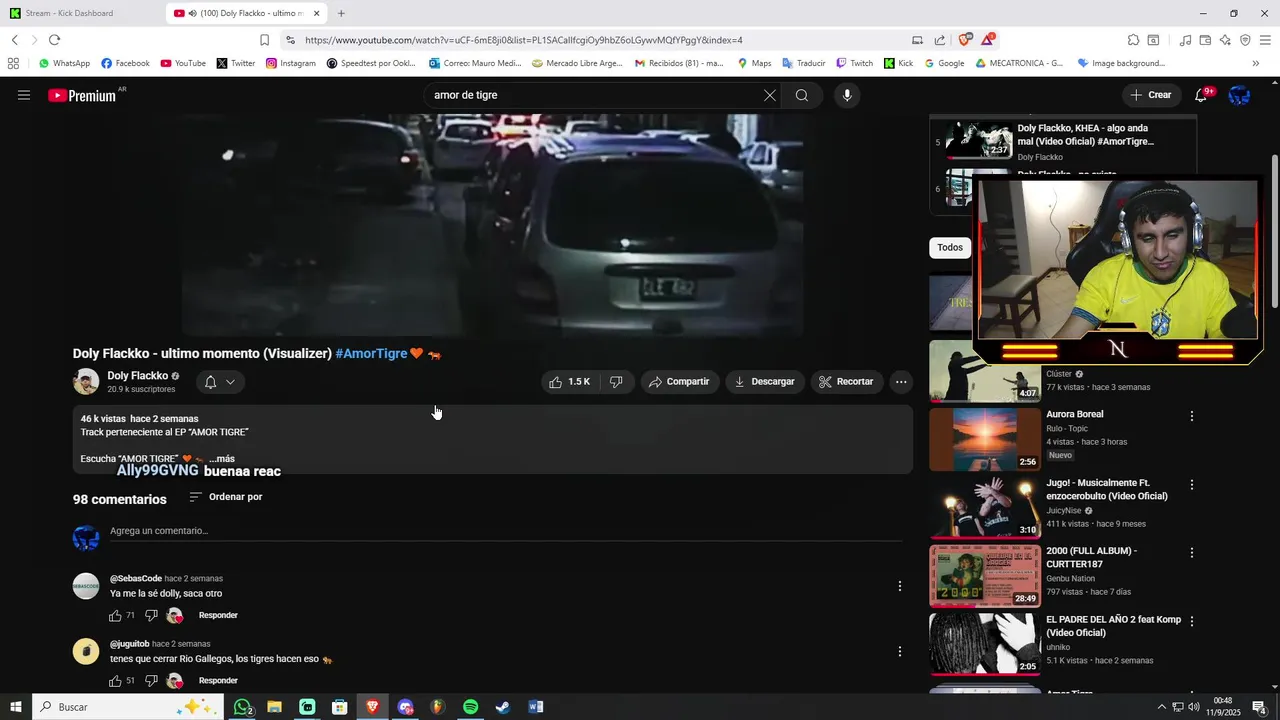Go back in browser history
This screenshot has height=720, width=1280.
15,40
